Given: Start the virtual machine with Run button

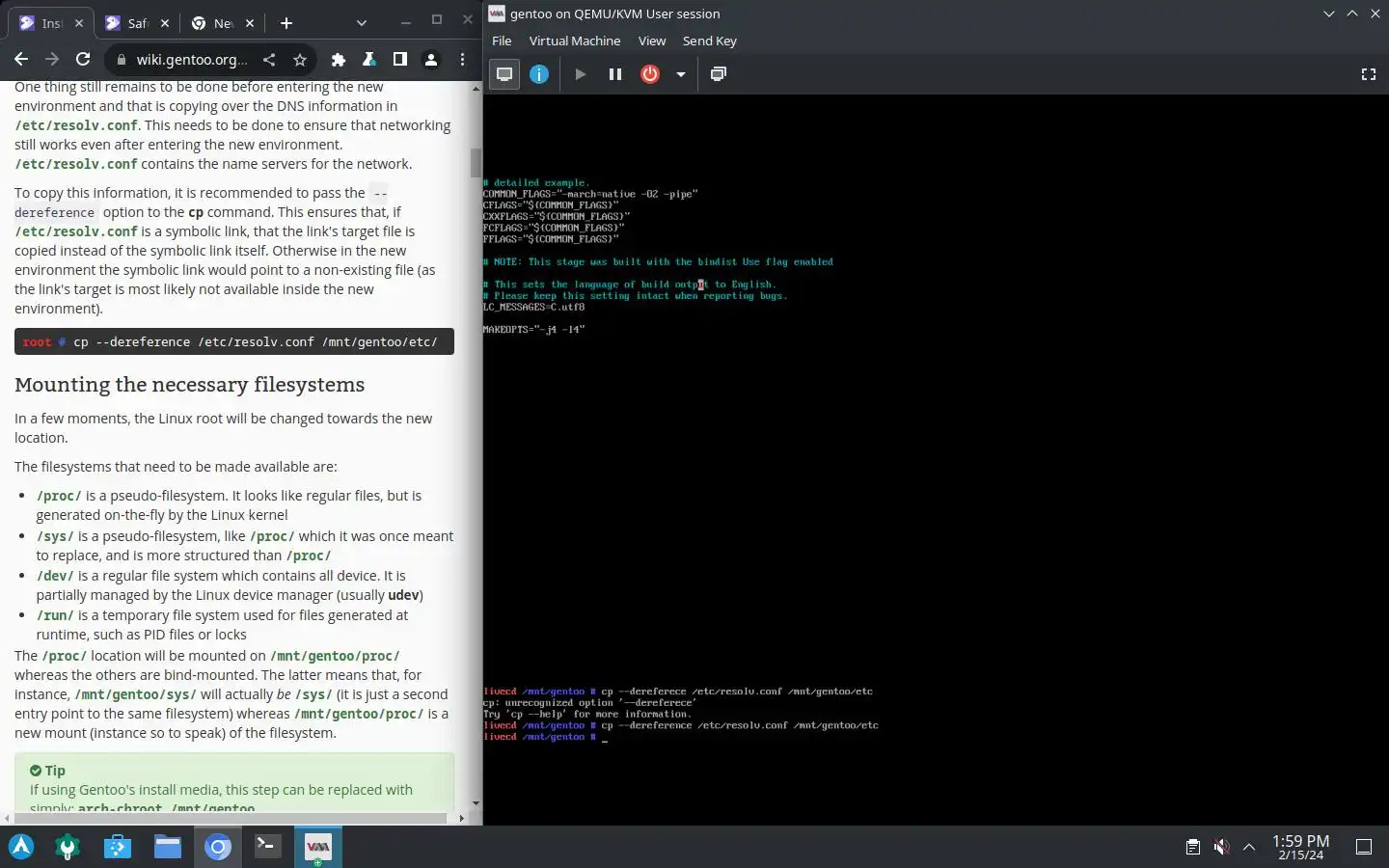Looking at the screenshot, I should [580, 74].
